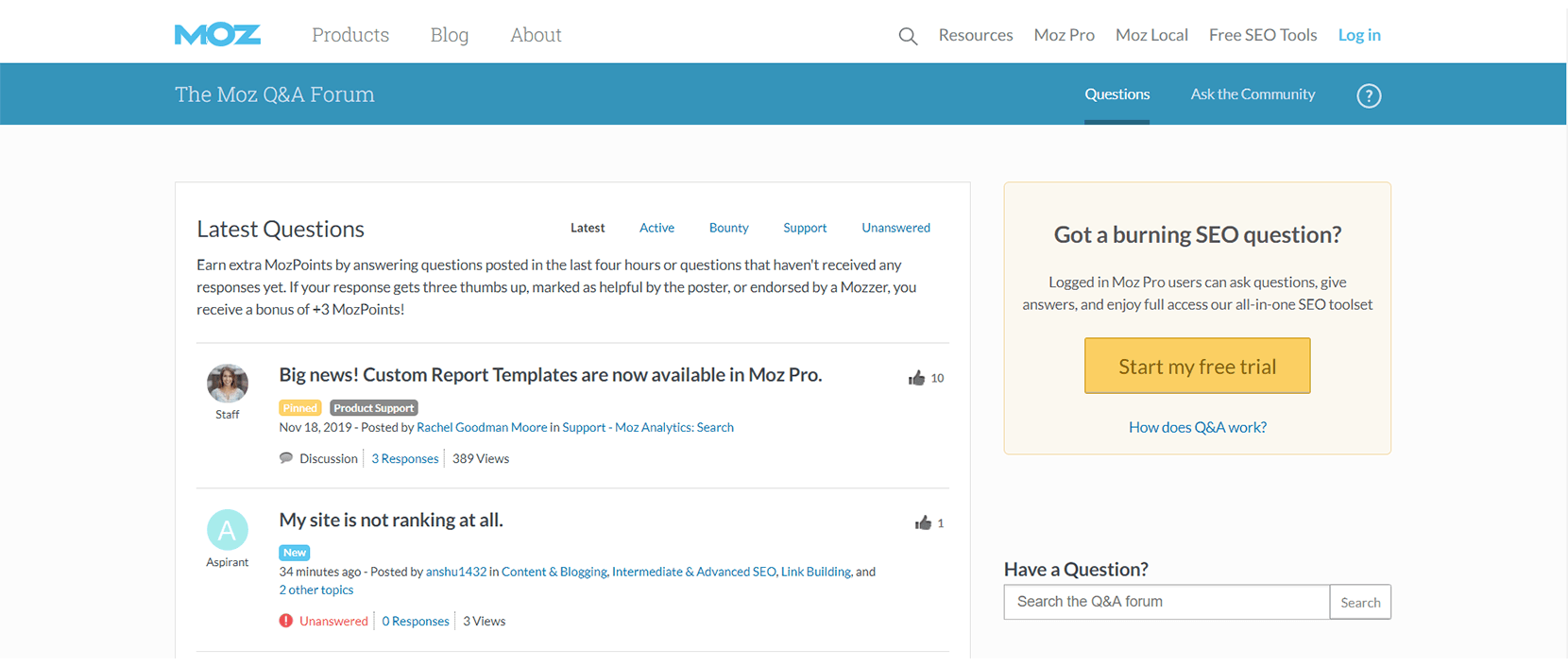Open Free SEO Tools

pyautogui.click(x=1263, y=35)
